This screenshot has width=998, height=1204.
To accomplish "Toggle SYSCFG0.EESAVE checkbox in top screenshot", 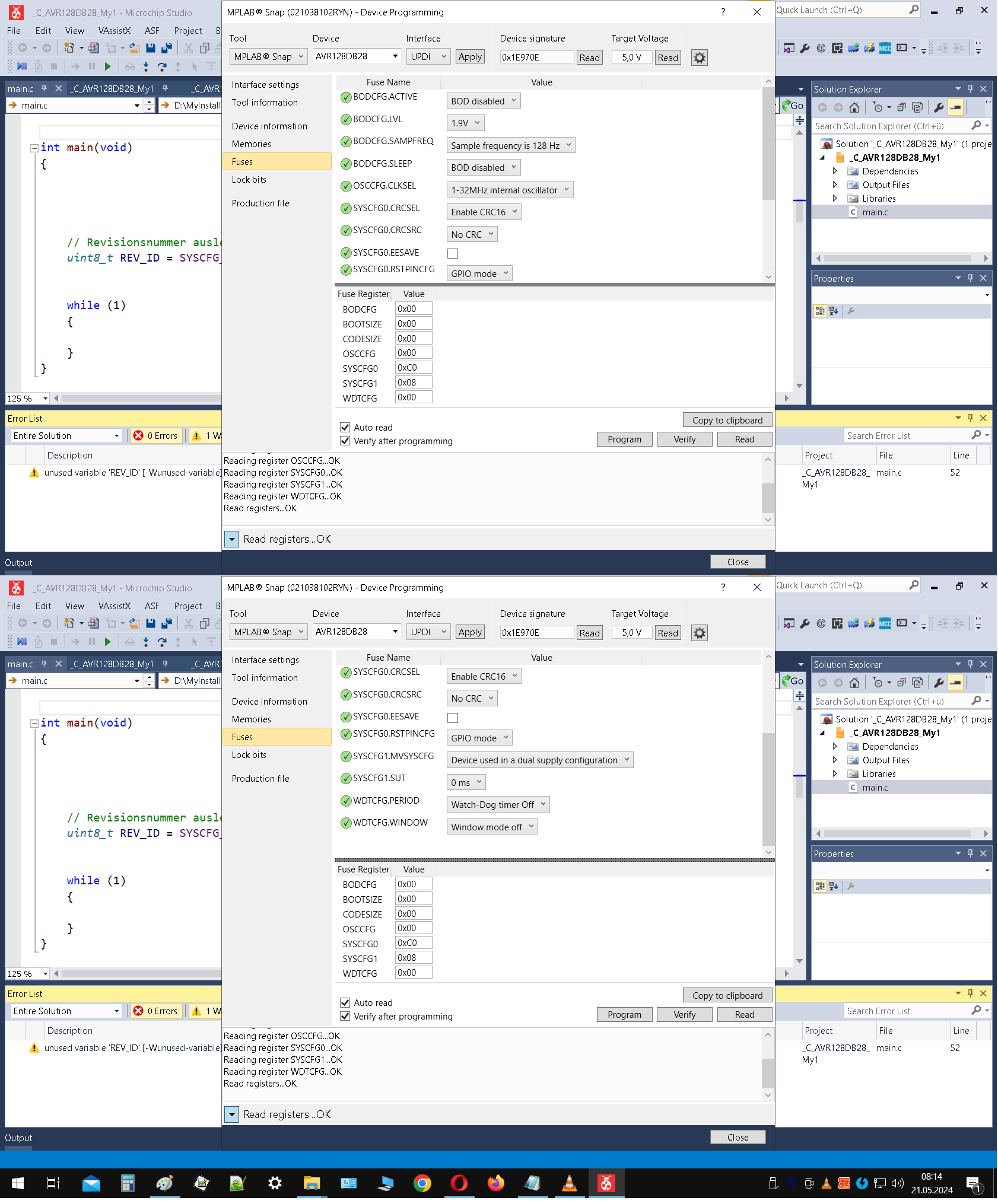I will coord(453,253).
